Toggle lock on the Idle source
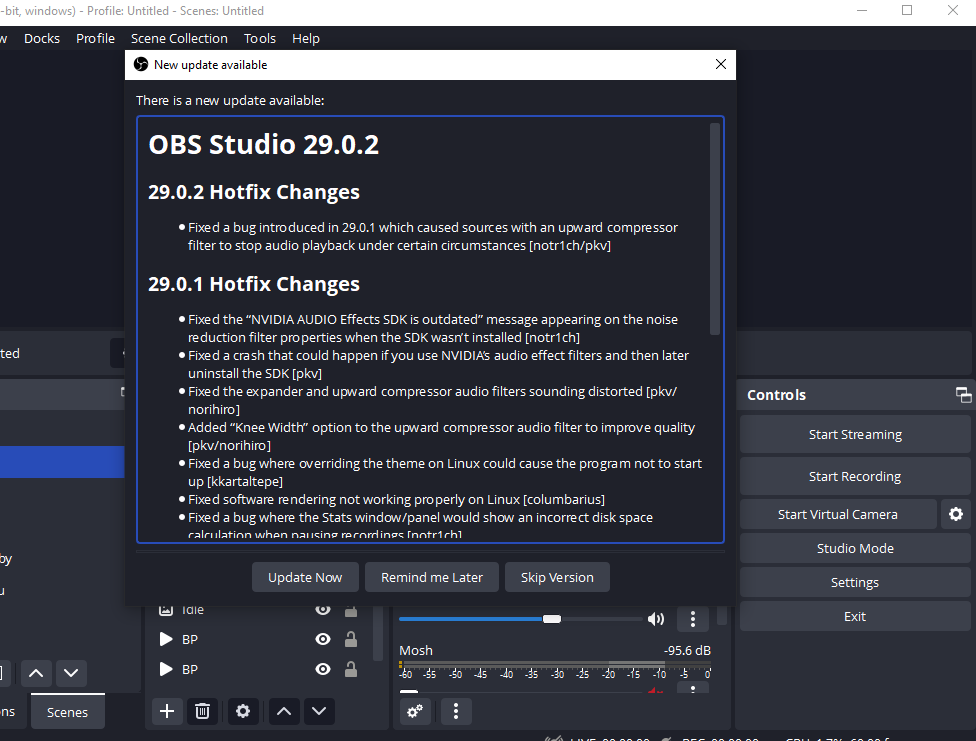Viewport: 976px width, 741px height. pyautogui.click(x=351, y=610)
